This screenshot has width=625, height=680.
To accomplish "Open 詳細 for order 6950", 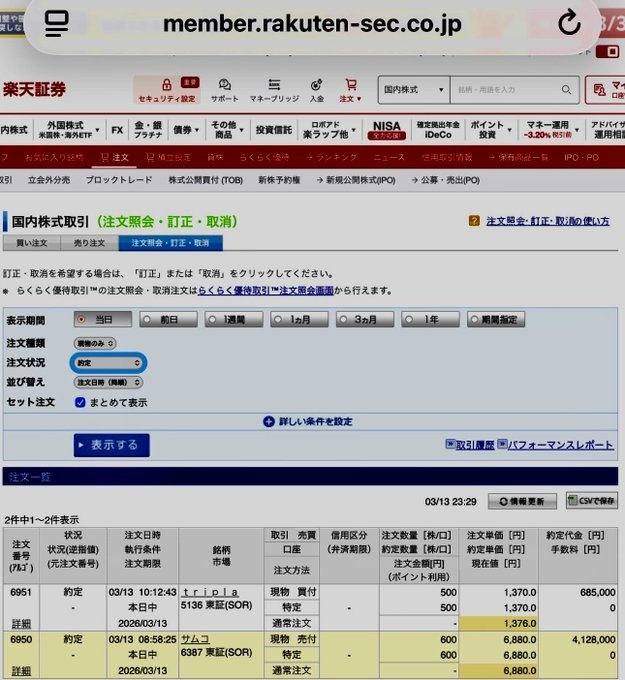I will tap(21, 671).
